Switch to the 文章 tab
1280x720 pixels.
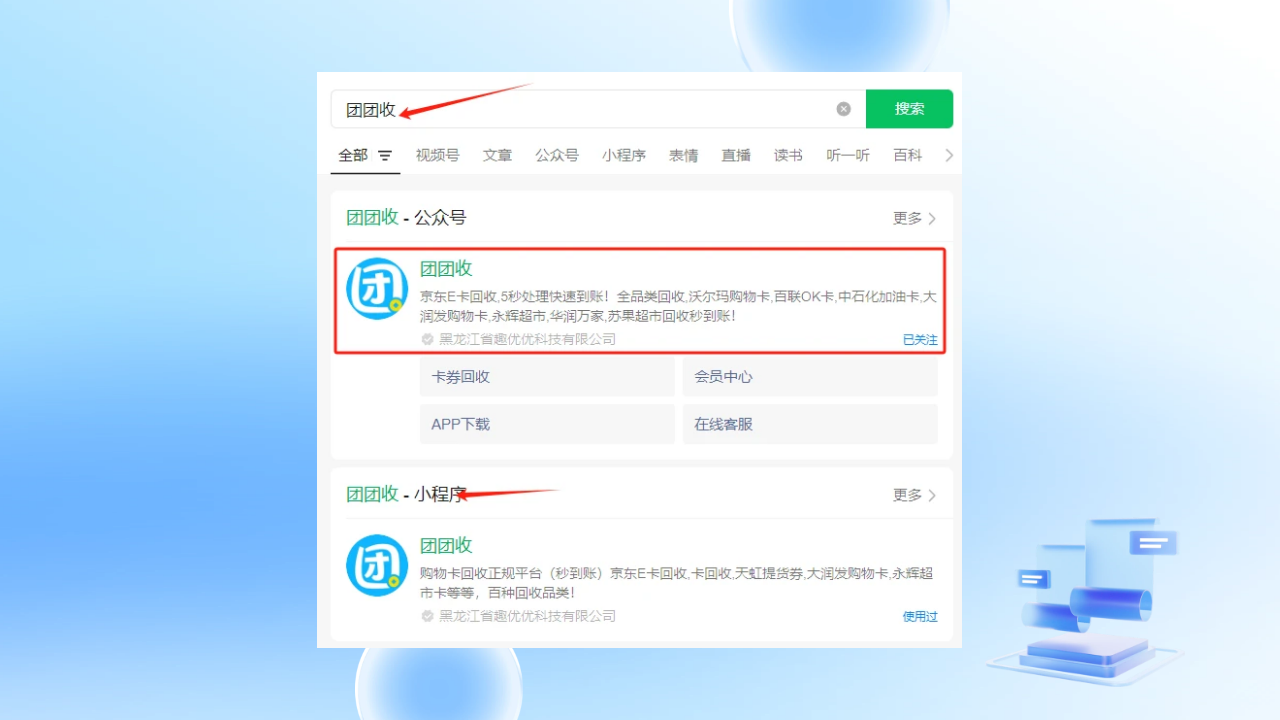497,156
